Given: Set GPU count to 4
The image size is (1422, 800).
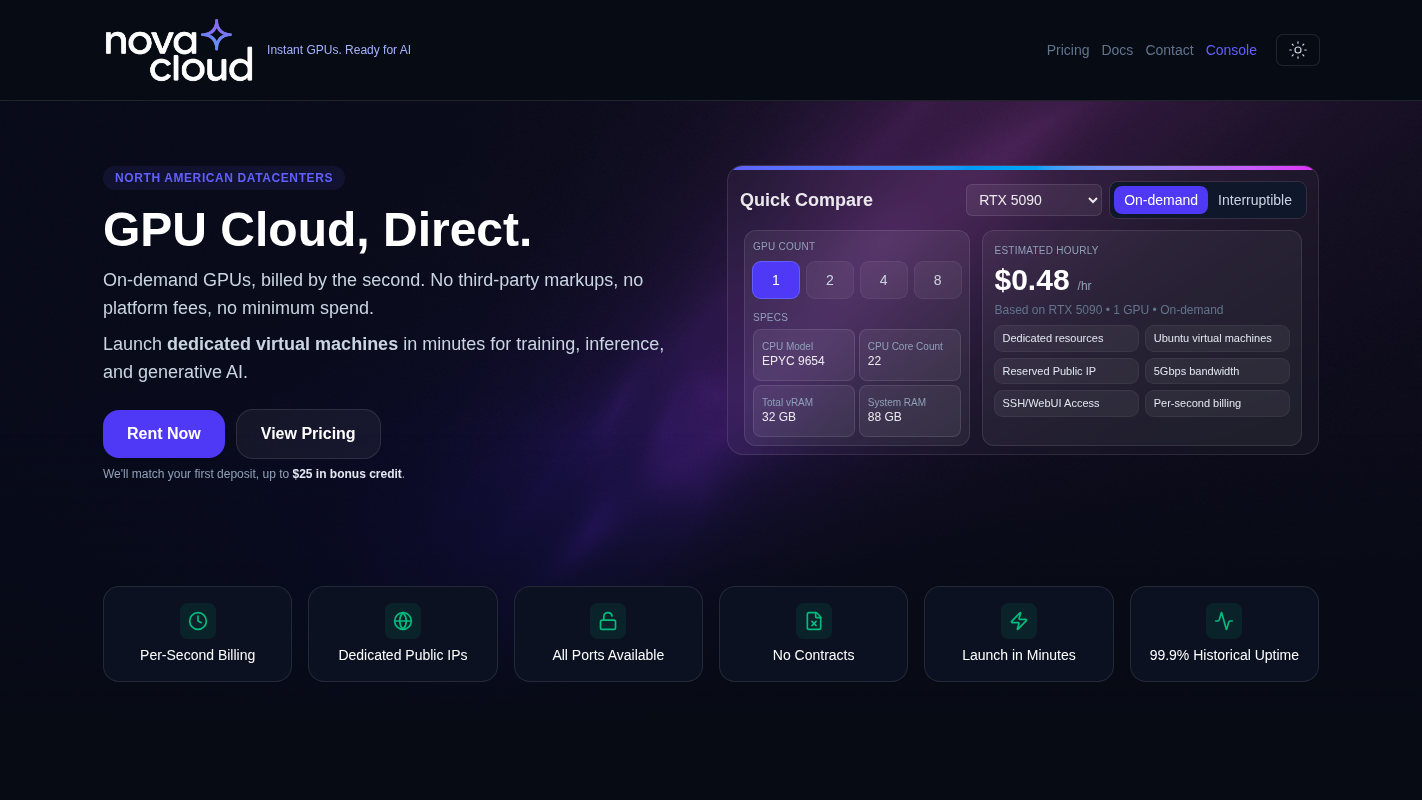Looking at the screenshot, I should [x=884, y=280].
